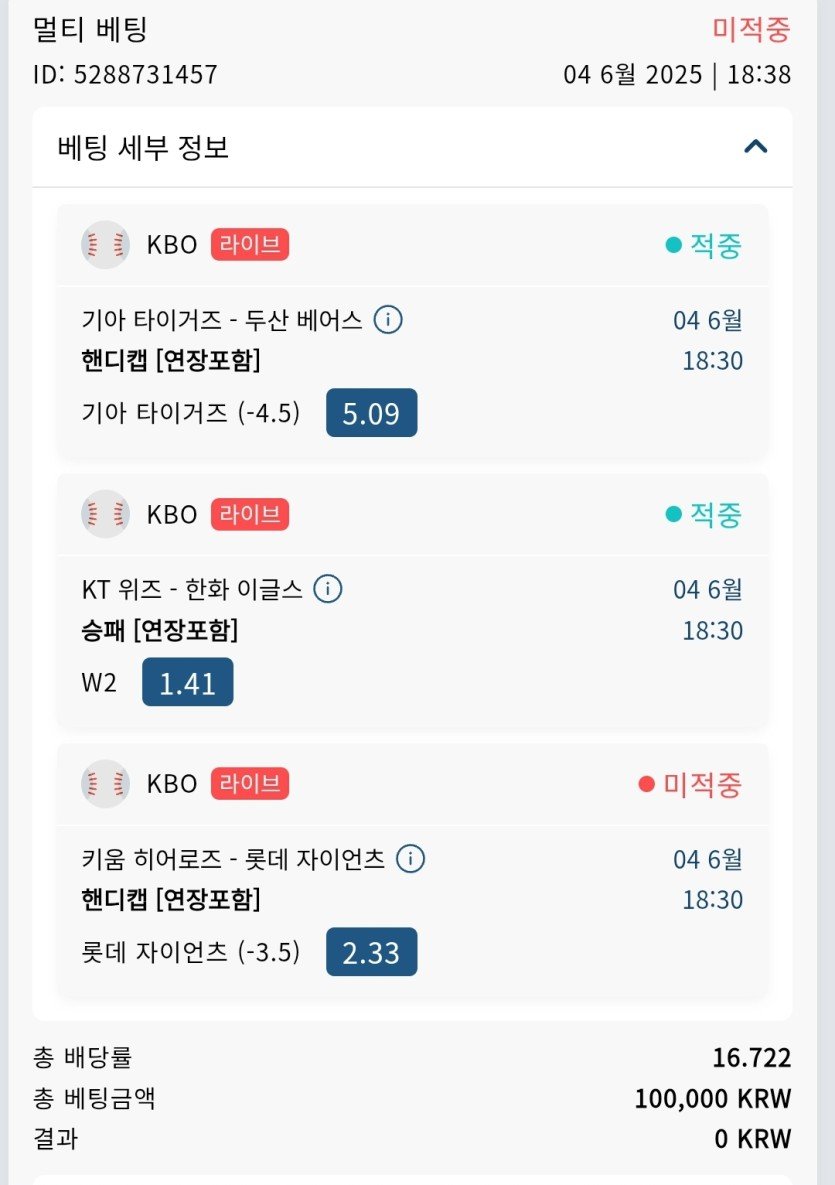Viewport: 835px width, 1185px height.
Task: Click the 미적중 status of the 키움 히어로즈 bet
Action: pos(691,784)
